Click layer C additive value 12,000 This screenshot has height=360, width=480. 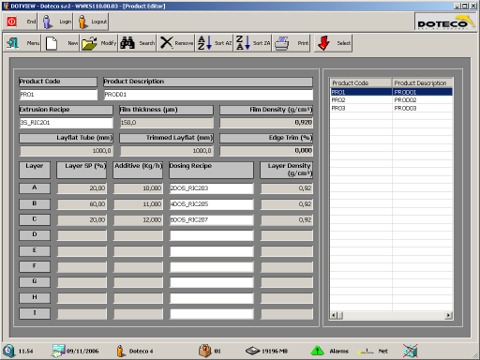(138, 220)
